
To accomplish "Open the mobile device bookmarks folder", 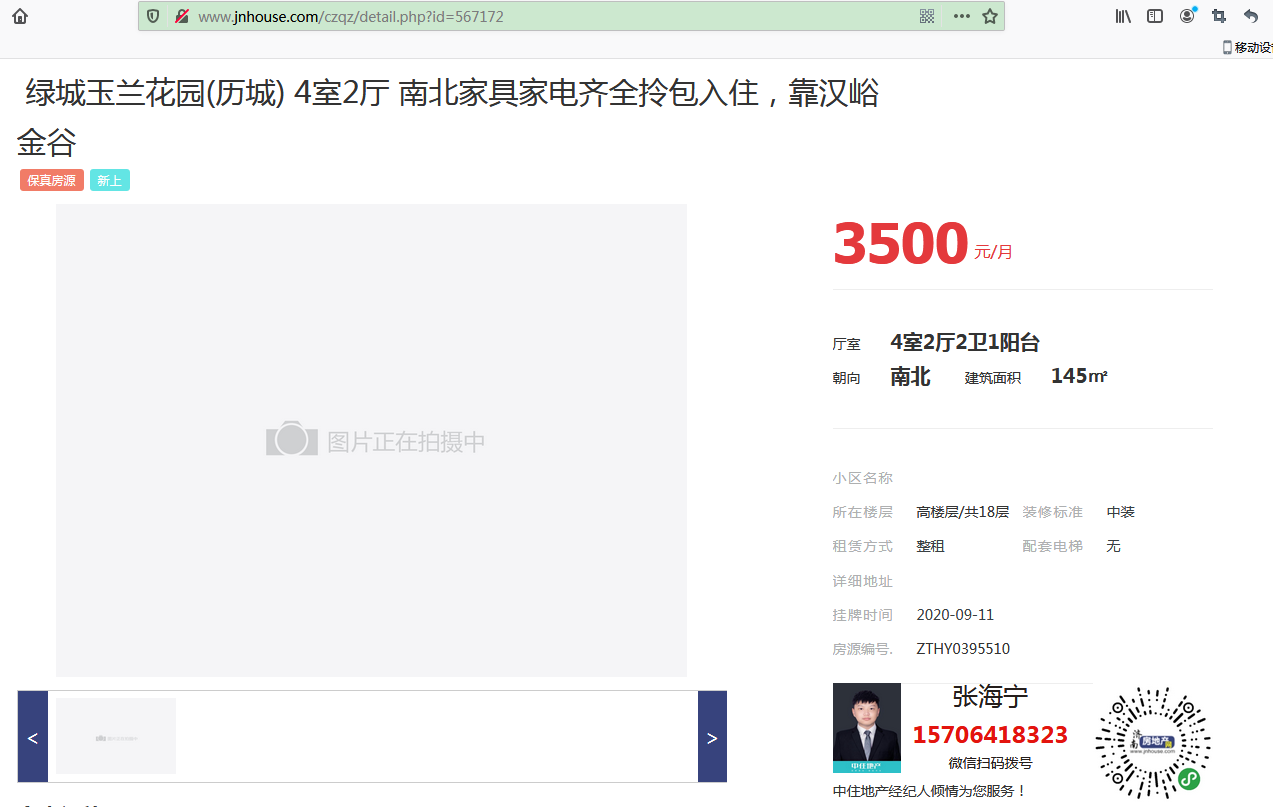I will pyautogui.click(x=1246, y=47).
